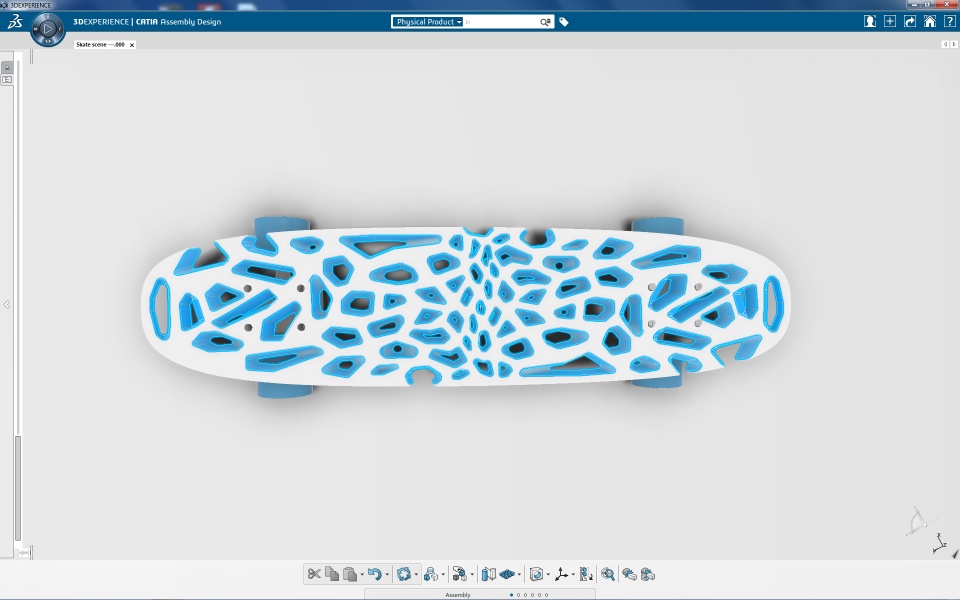Click the Home icon in top bar

929,21
